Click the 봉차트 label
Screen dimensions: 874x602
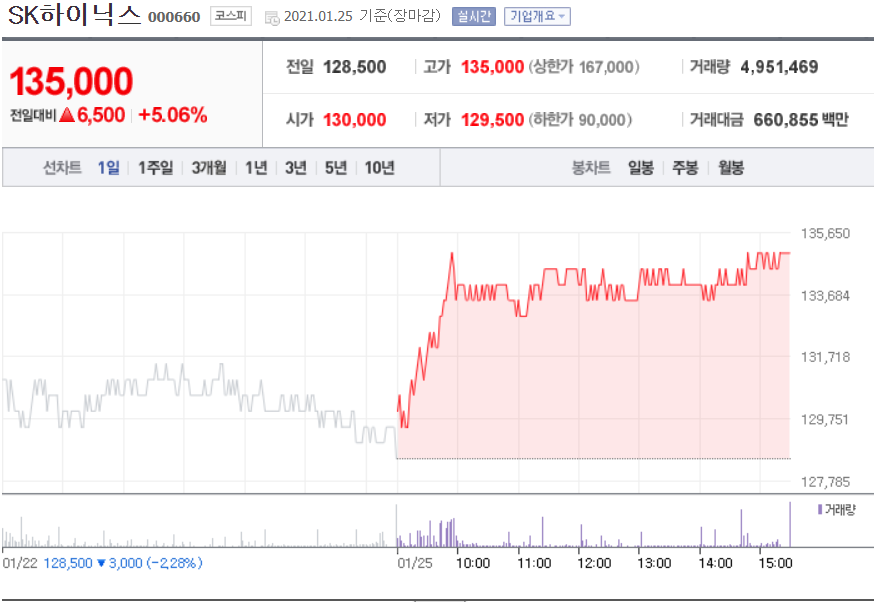pyautogui.click(x=591, y=167)
